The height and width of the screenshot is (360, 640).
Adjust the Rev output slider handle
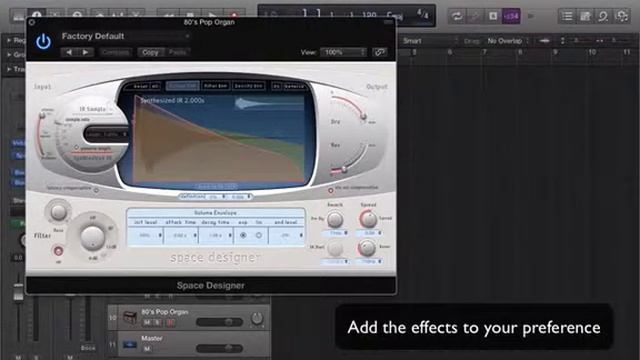[344, 169]
